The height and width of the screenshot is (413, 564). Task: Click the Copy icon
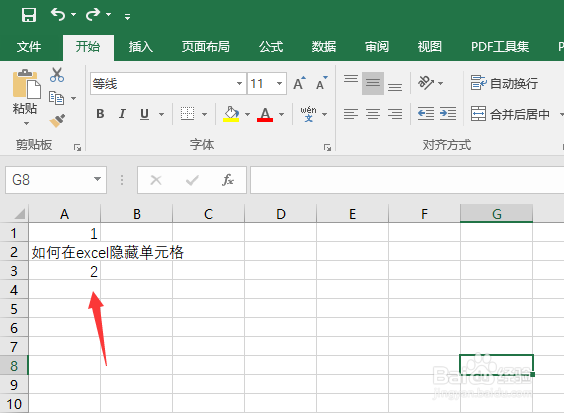coord(56,98)
